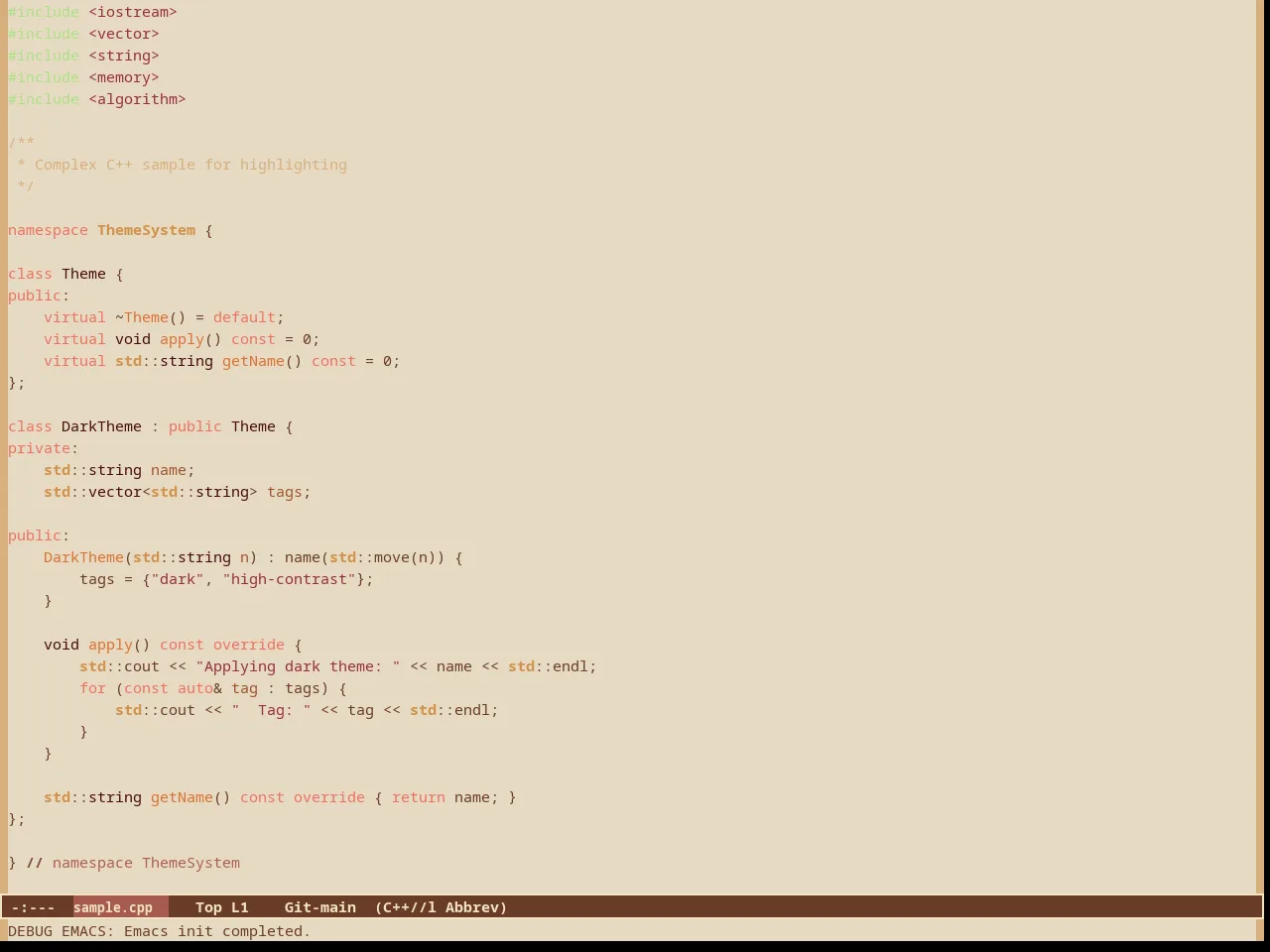Click on '<memory>' include header
1270x952 pixels.
point(124,77)
